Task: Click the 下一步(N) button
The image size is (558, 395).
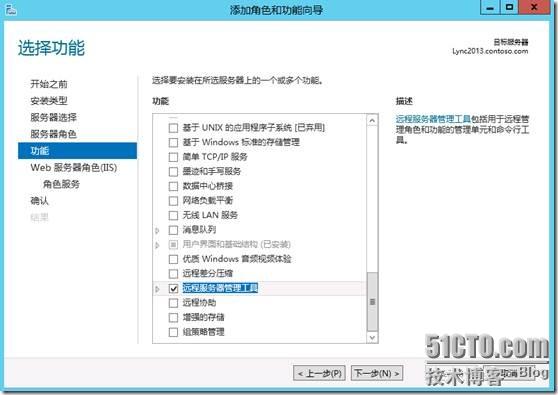Action: click(x=377, y=374)
